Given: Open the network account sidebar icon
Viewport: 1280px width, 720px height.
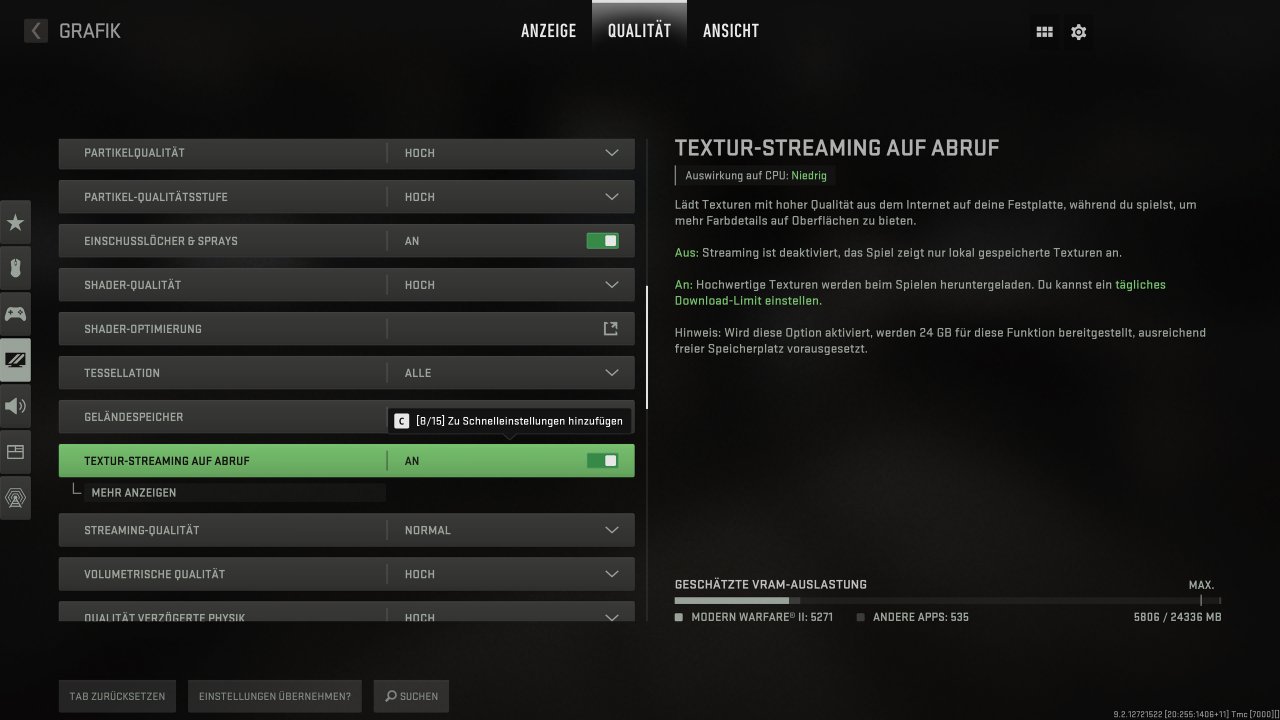Looking at the screenshot, I should [15, 498].
